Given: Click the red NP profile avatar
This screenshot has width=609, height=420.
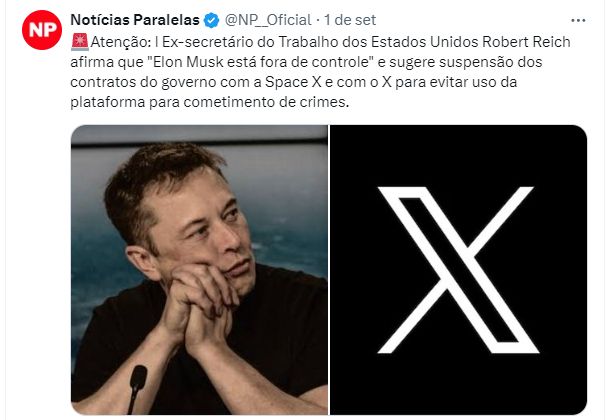Looking at the screenshot, I should 42,30.
